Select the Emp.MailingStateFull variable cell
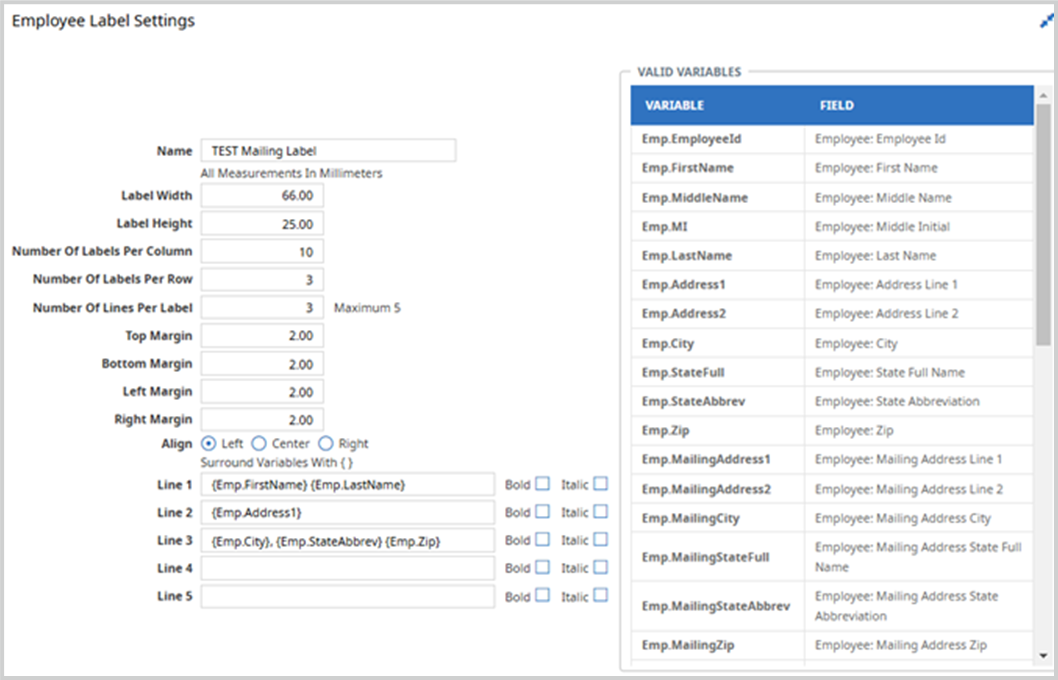Screen dimensions: 1058x680 [x=718, y=557]
